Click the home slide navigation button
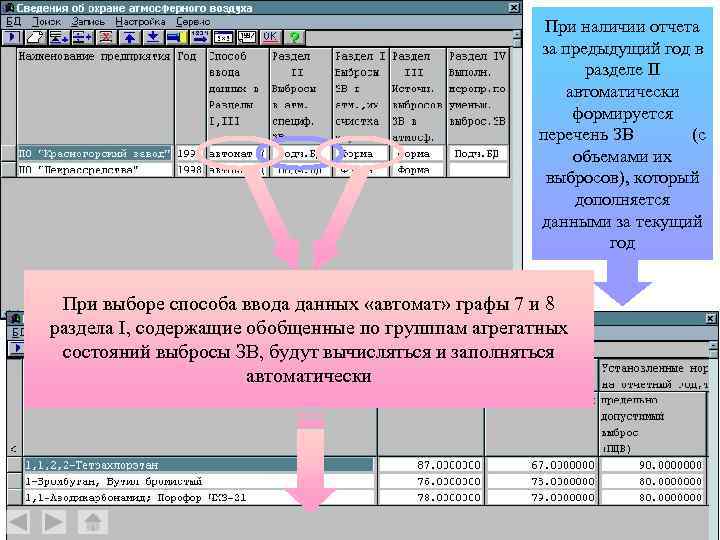This screenshot has height=540, width=720. (x=93, y=522)
